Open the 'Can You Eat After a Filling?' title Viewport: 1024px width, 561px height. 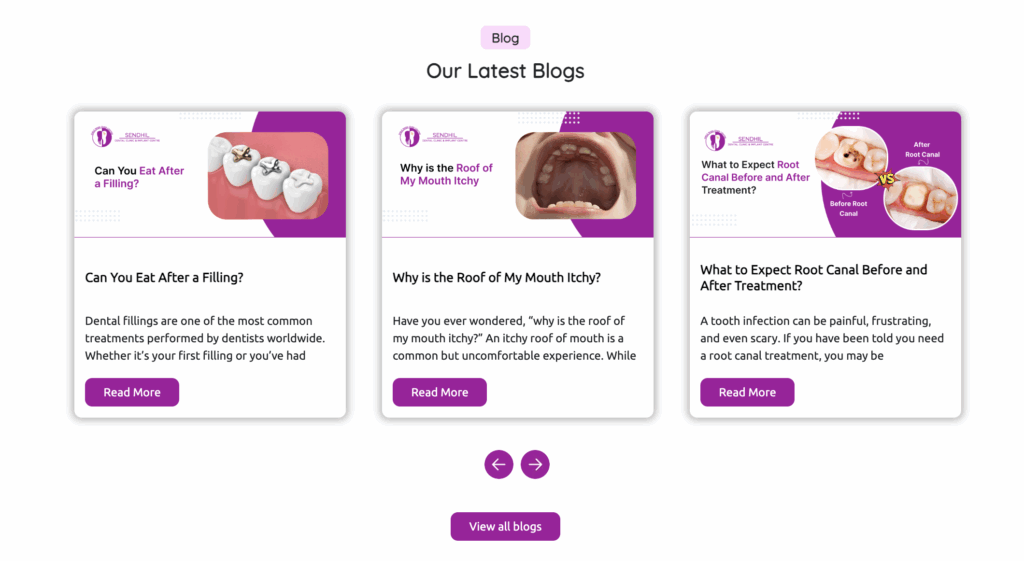coord(164,278)
